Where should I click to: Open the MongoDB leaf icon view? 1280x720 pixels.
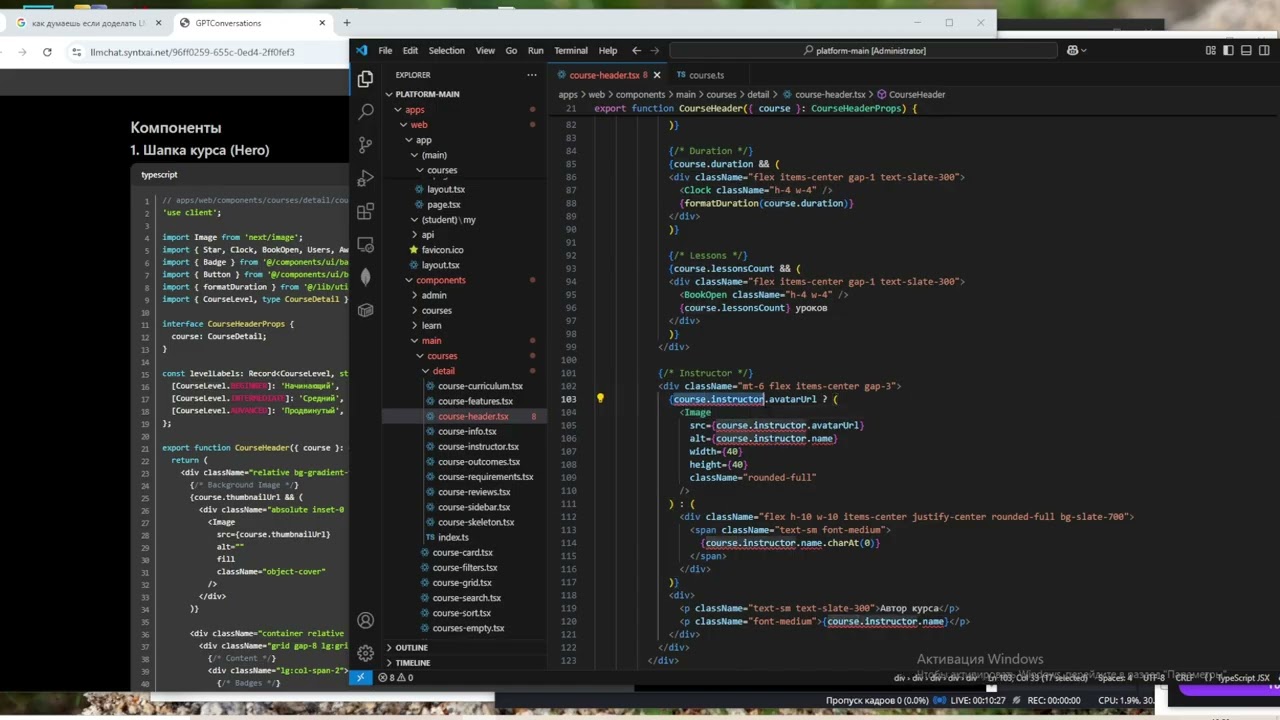pos(365,277)
